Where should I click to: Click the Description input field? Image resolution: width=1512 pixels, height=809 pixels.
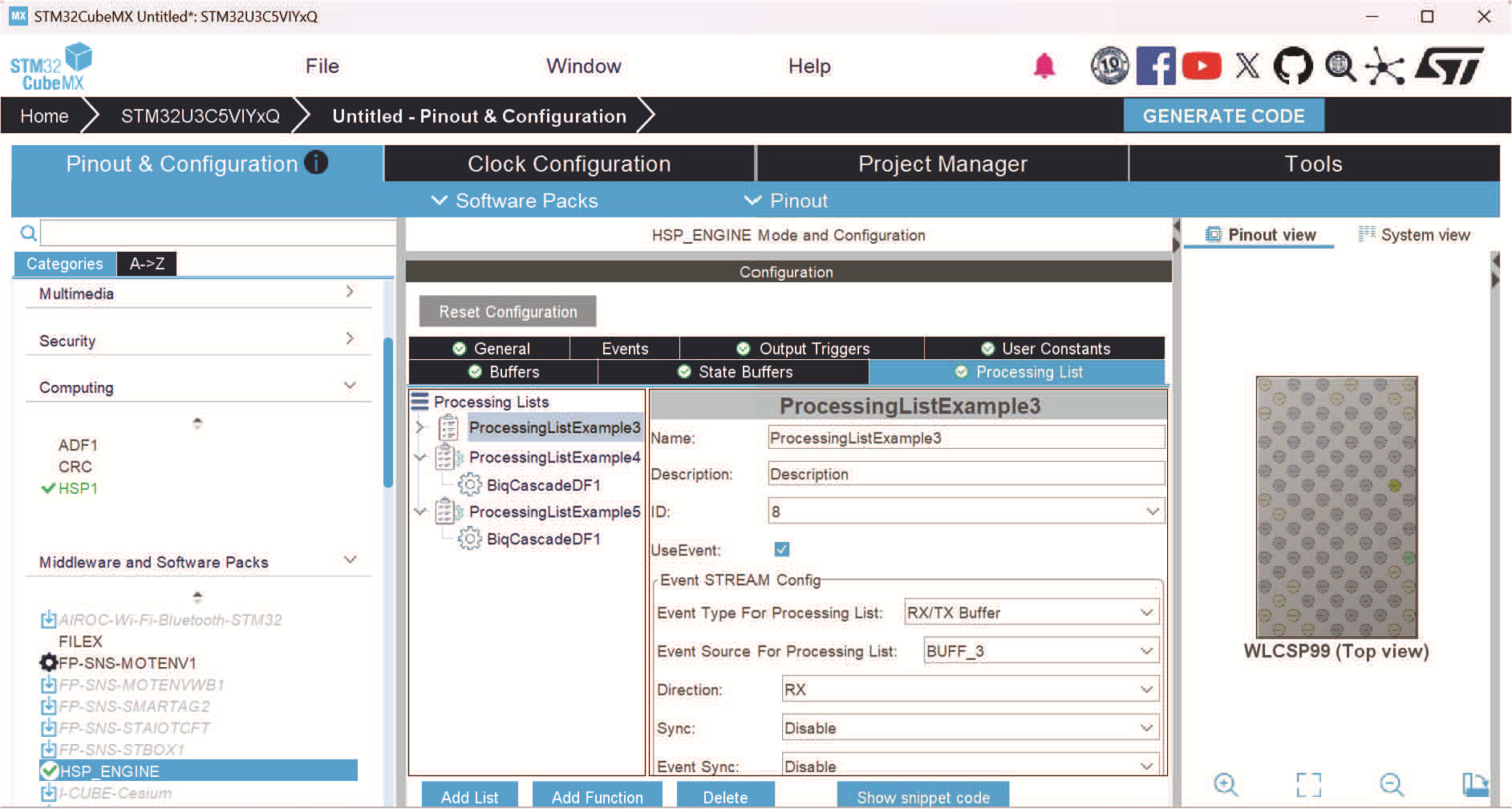(967, 473)
